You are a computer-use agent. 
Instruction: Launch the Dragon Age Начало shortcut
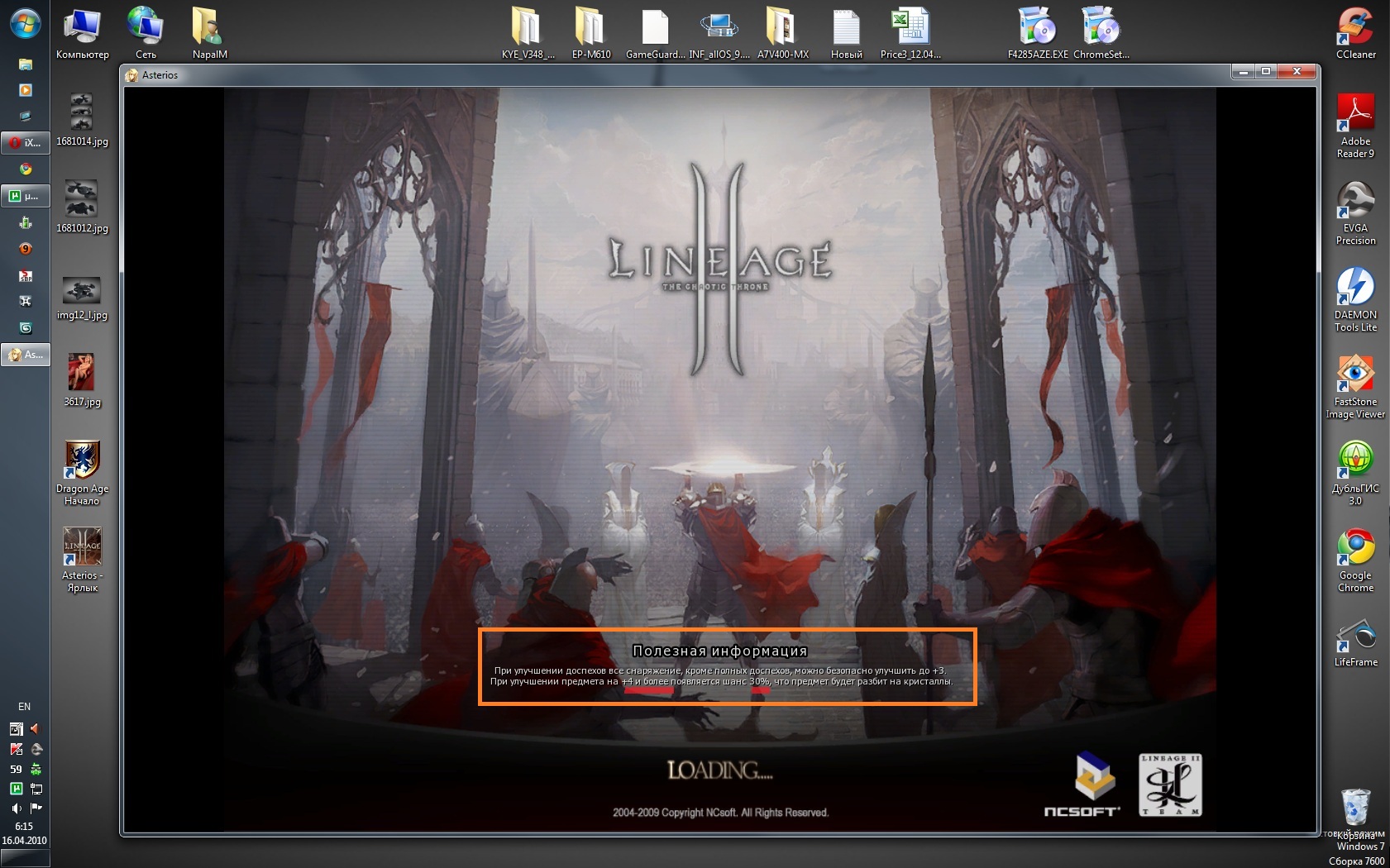[82, 473]
